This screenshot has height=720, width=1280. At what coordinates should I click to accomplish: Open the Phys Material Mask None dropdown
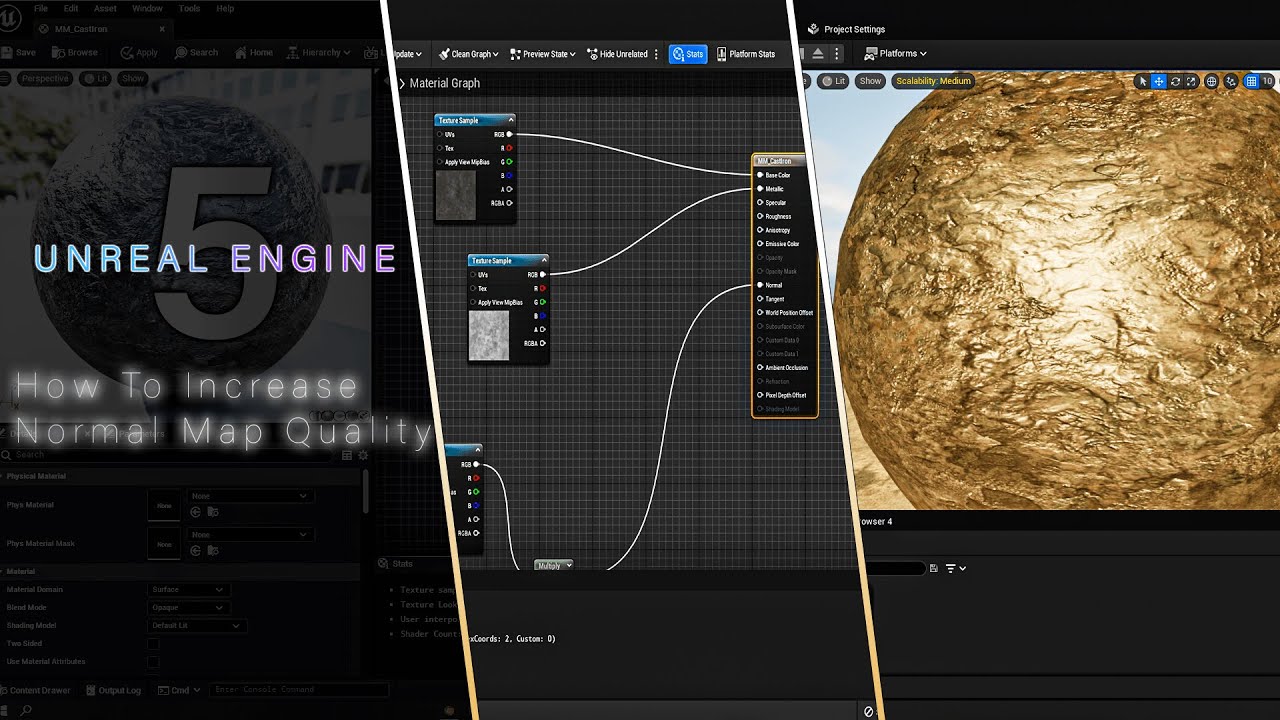coord(250,535)
